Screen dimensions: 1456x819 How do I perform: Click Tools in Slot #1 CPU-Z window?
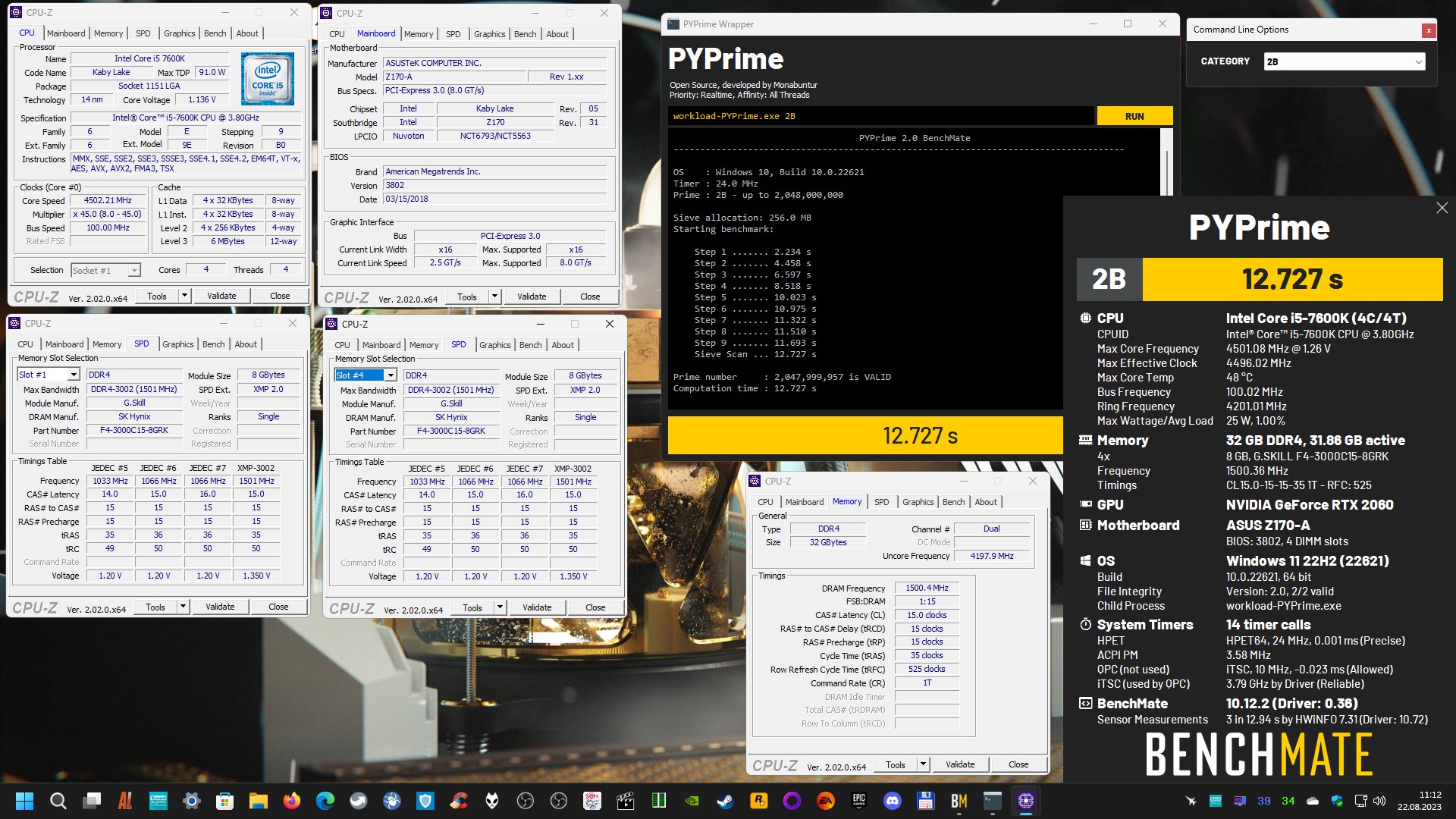[155, 607]
